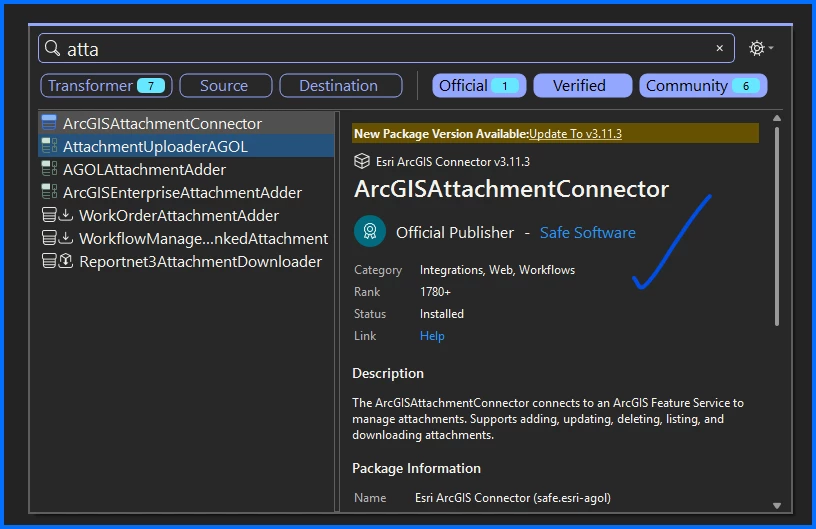This screenshot has width=816, height=529.
Task: Click the details scrollbar up arrow
Action: click(x=777, y=118)
